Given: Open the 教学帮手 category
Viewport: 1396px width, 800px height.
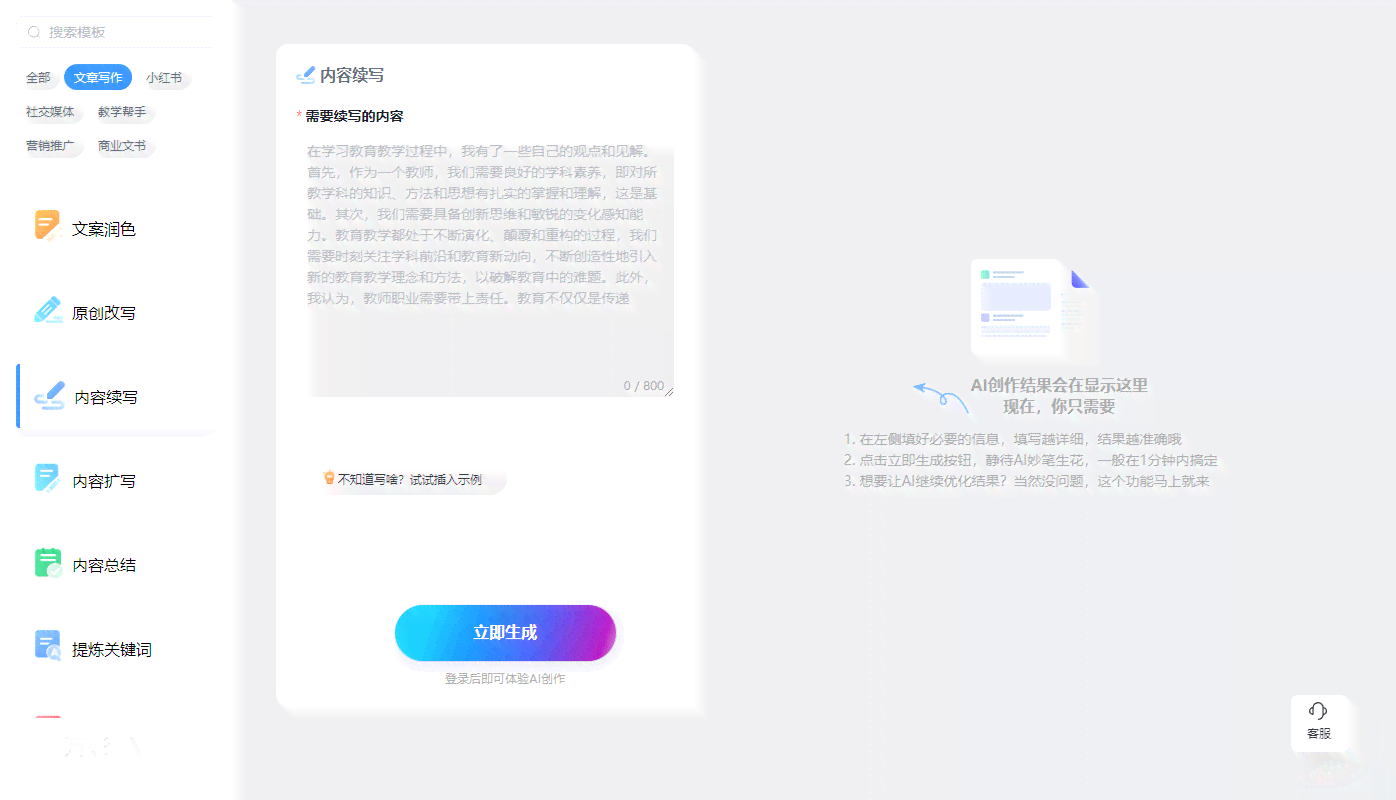Looking at the screenshot, I should (x=122, y=111).
